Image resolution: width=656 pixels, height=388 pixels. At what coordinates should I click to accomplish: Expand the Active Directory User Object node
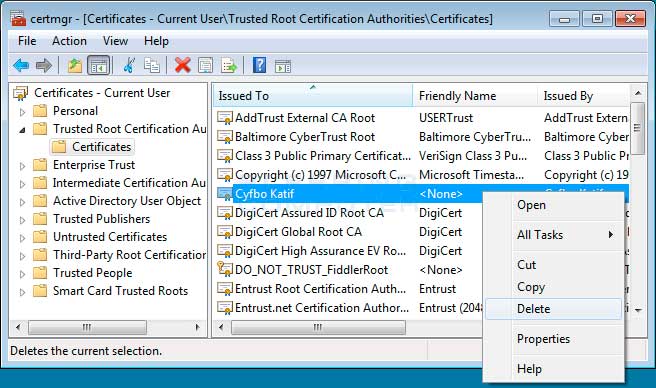click(23, 202)
